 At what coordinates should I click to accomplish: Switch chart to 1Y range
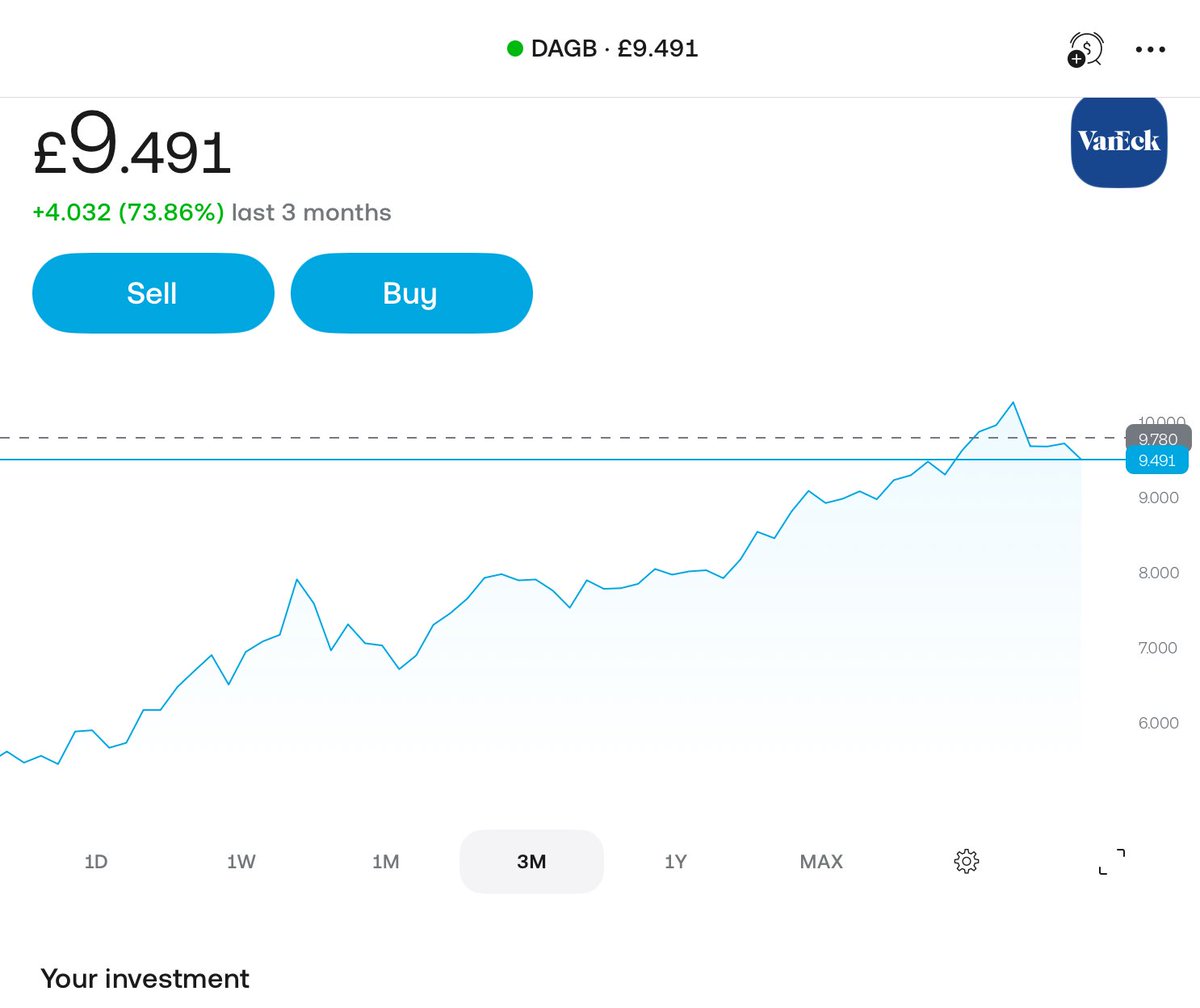coord(676,861)
